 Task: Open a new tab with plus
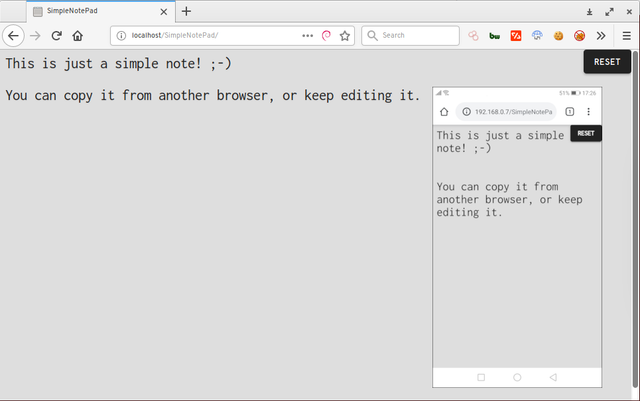click(186, 11)
